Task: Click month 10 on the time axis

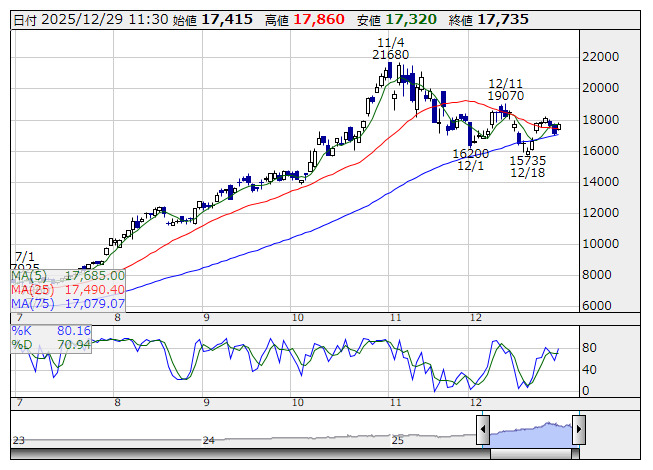Action: [x=297, y=318]
